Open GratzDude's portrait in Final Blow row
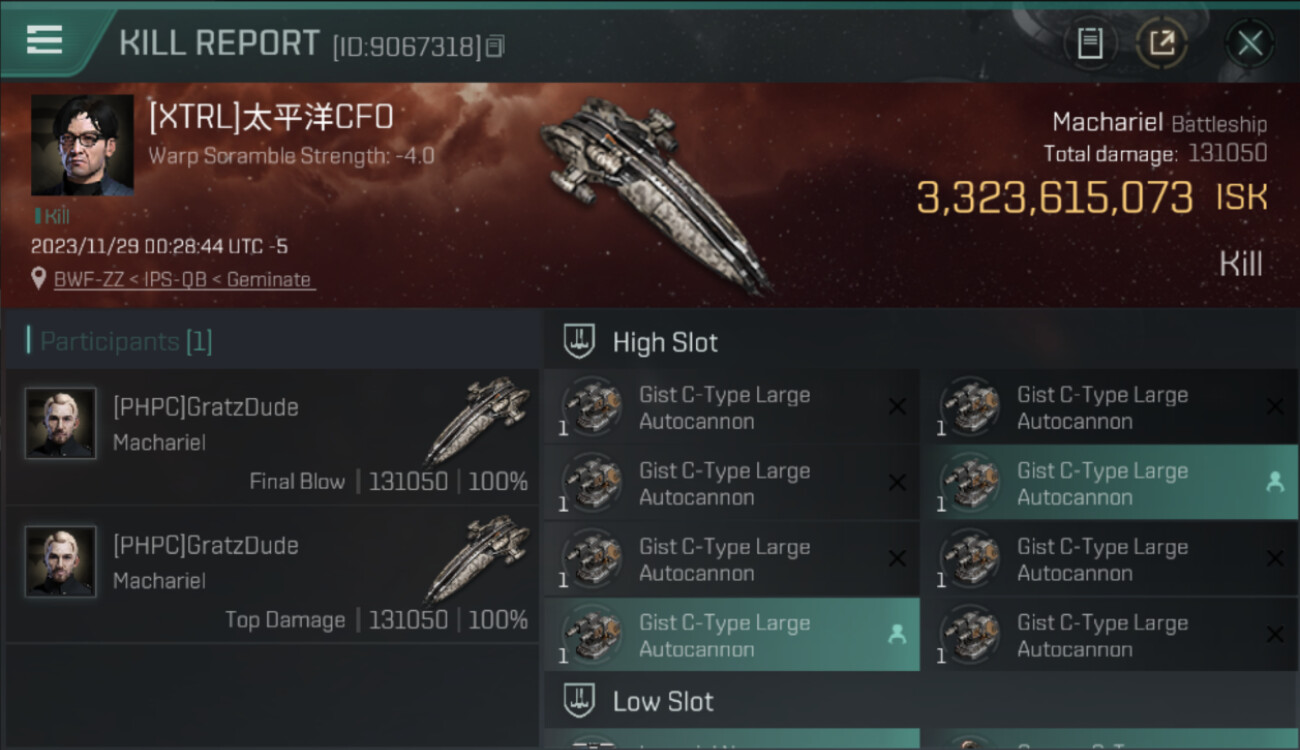Screen dimensions: 1300x750 [61, 424]
